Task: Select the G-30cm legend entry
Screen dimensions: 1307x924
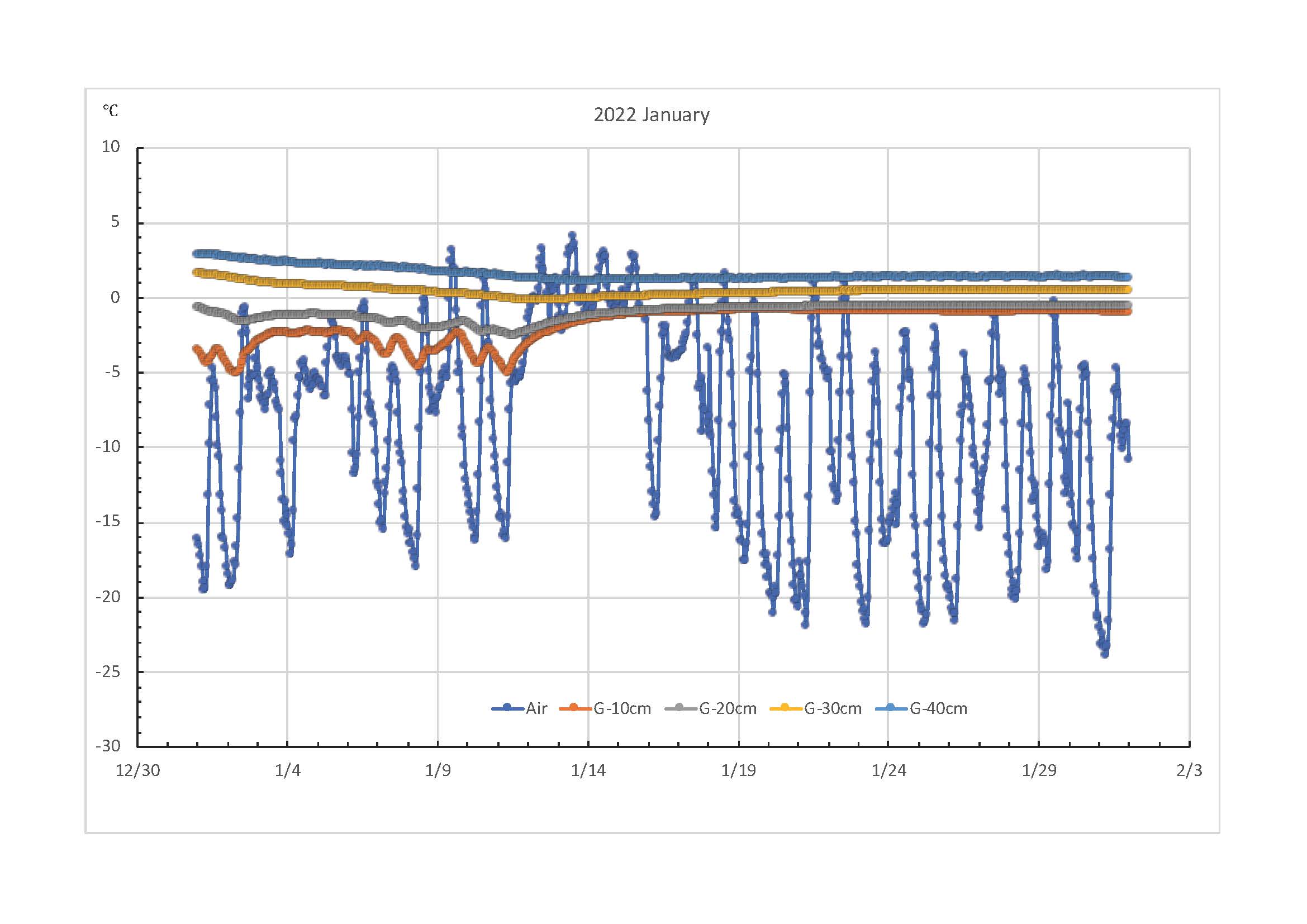Action: (x=815, y=708)
